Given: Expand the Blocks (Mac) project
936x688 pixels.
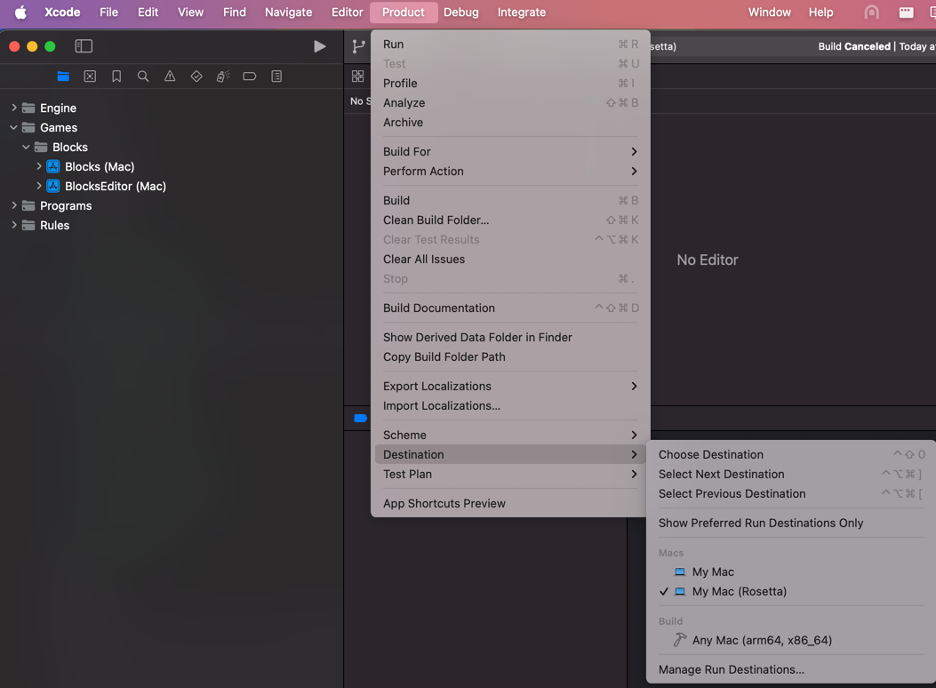Looking at the screenshot, I should (39, 166).
